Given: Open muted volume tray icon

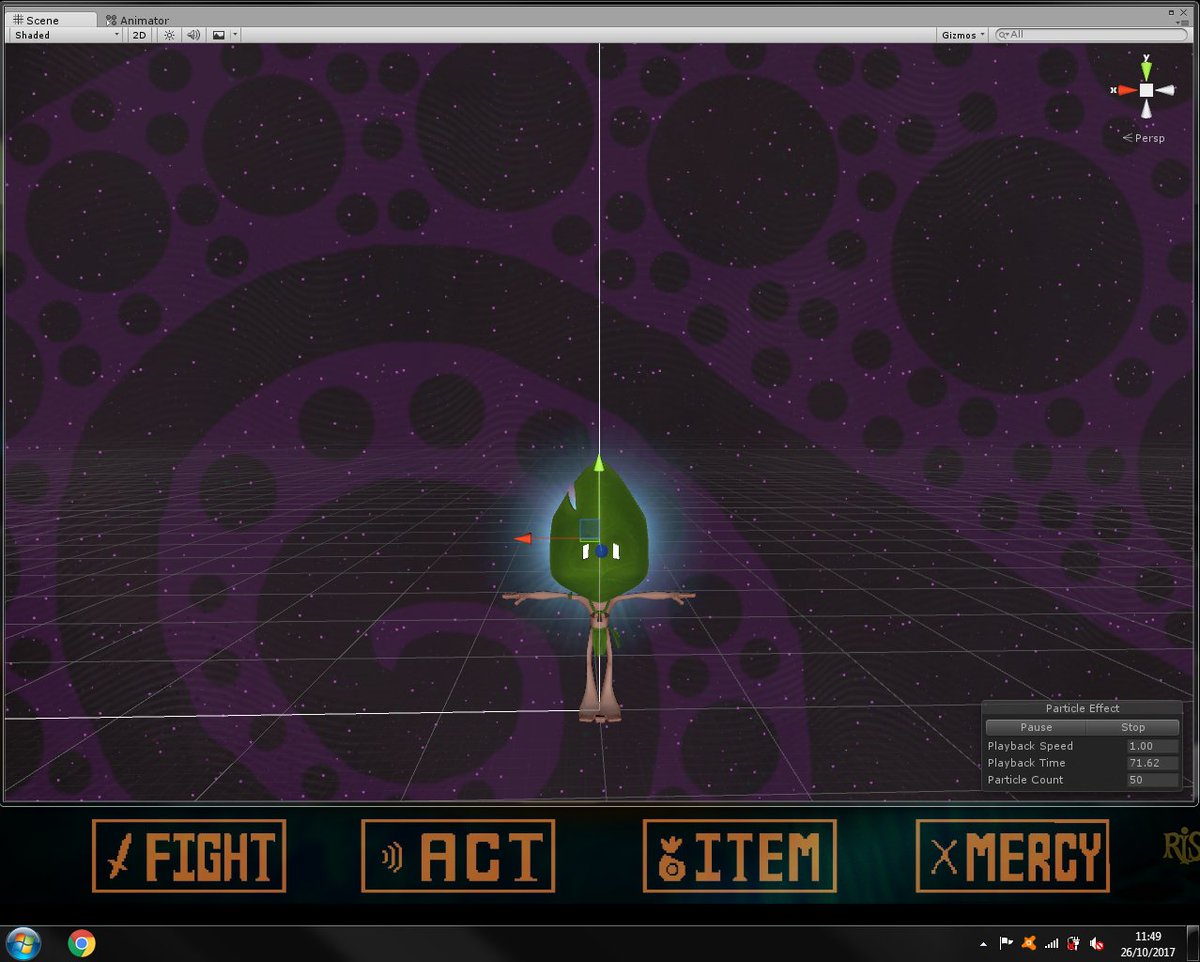Looking at the screenshot, I should pyautogui.click(x=1097, y=943).
